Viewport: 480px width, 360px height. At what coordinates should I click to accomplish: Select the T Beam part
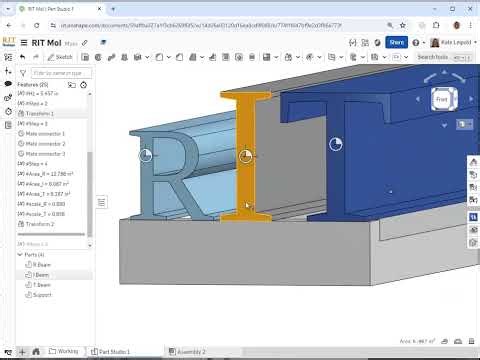pos(53,285)
